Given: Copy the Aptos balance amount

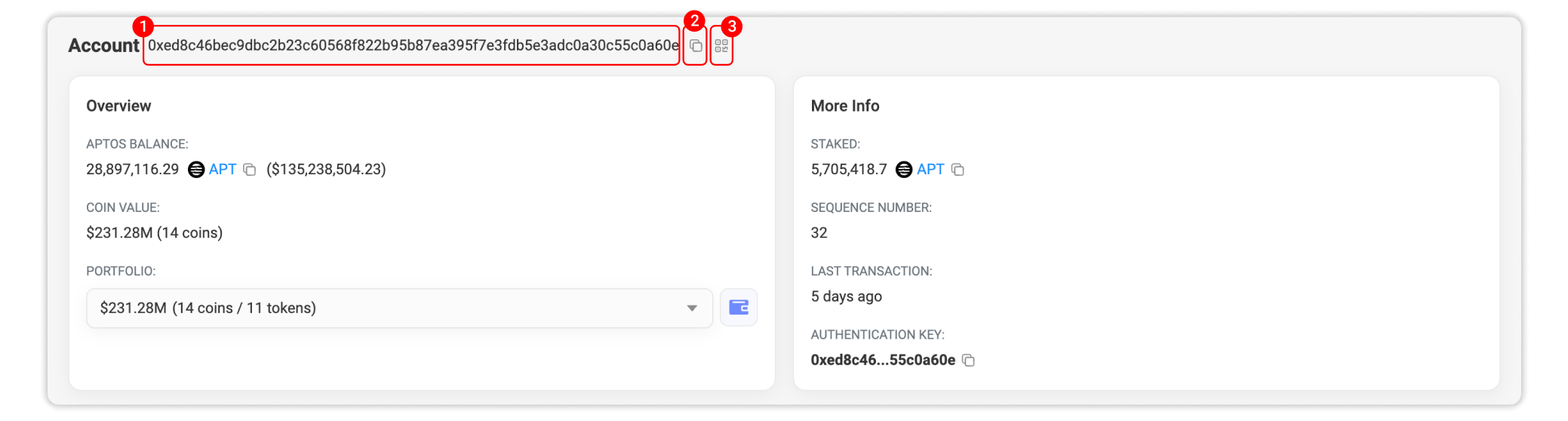Looking at the screenshot, I should 250,170.
